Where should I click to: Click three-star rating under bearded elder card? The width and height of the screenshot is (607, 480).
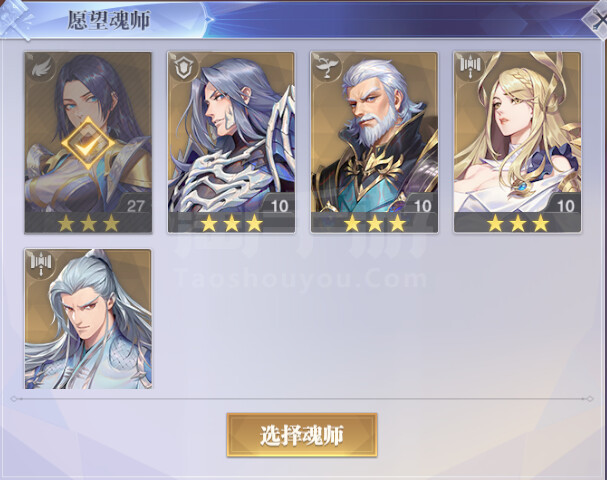point(374,223)
